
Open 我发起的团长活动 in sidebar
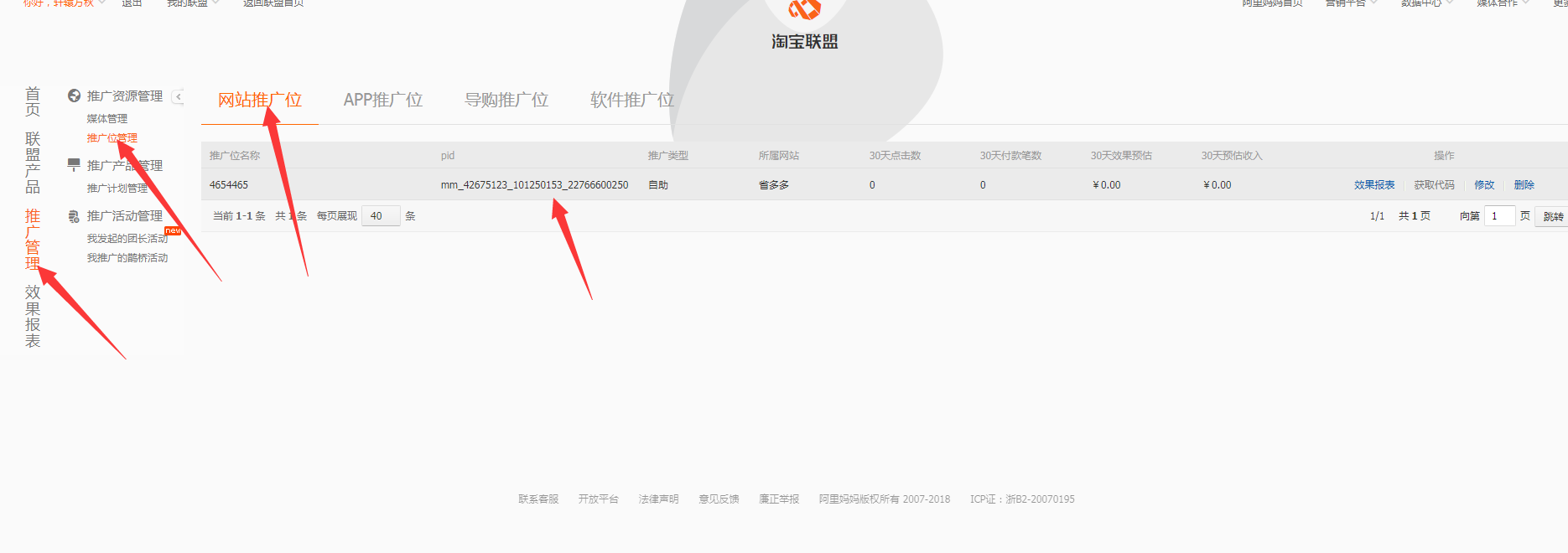coord(127,239)
